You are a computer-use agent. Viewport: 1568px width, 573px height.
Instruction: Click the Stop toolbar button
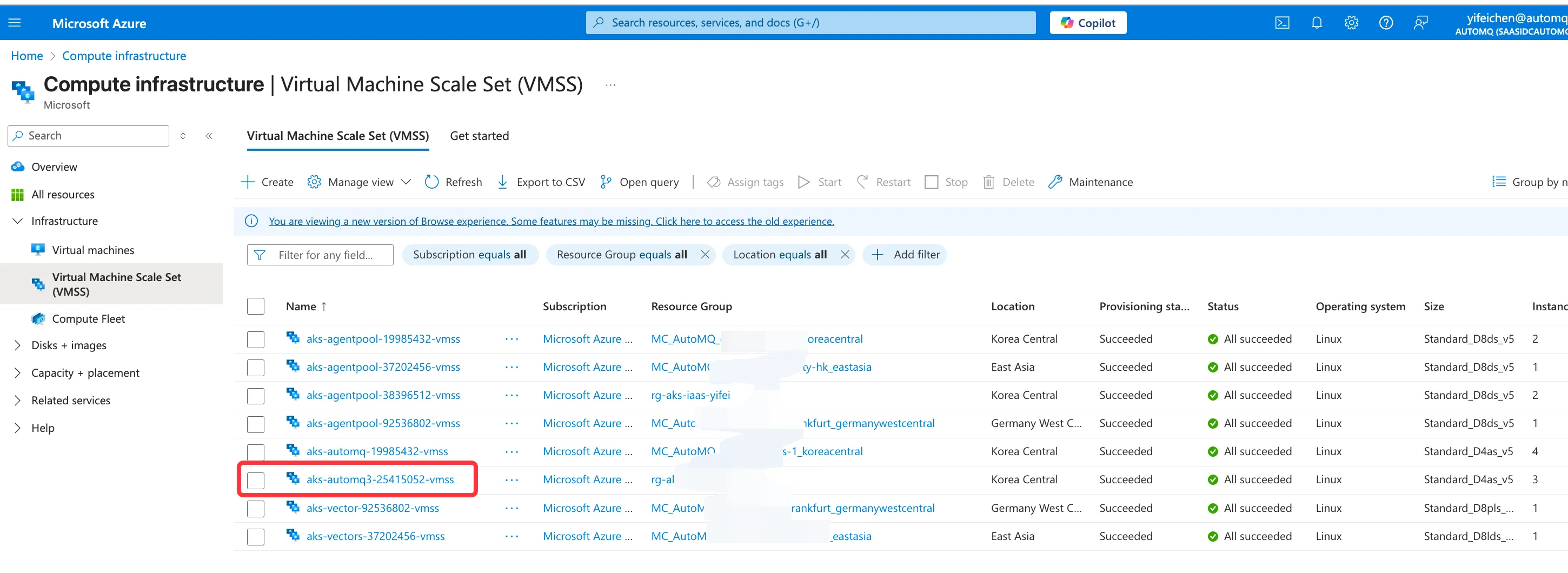(946, 182)
